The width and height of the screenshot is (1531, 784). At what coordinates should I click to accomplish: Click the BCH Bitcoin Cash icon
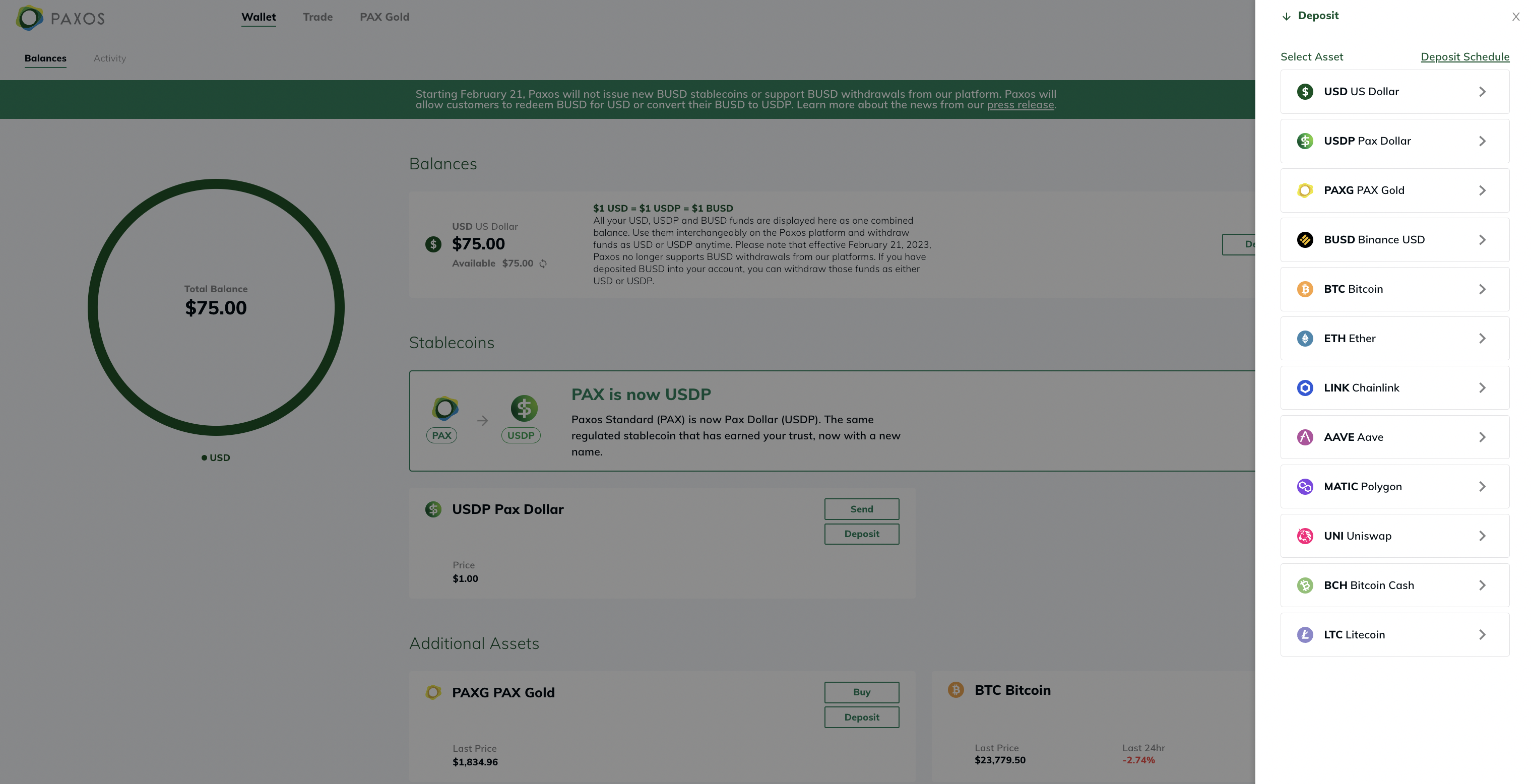coord(1305,585)
